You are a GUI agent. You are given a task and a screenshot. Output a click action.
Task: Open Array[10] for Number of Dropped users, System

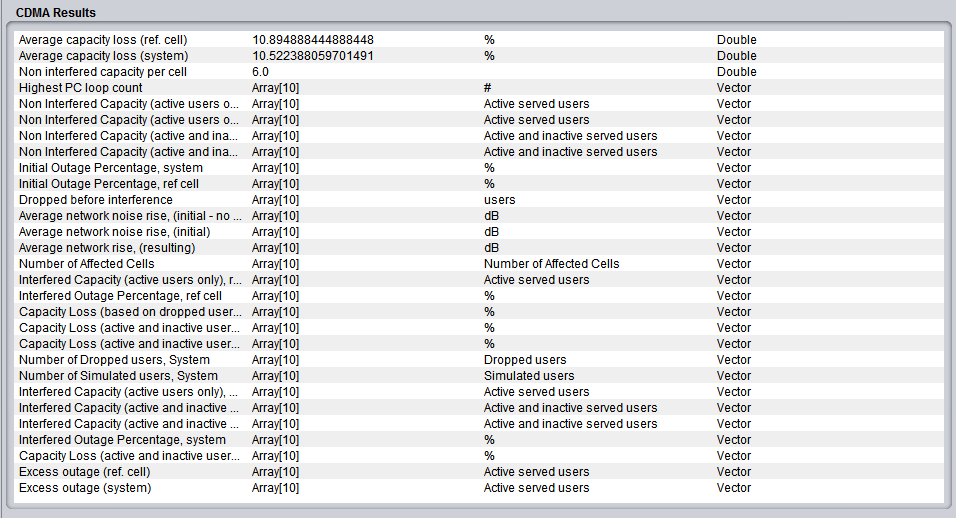pos(276,360)
